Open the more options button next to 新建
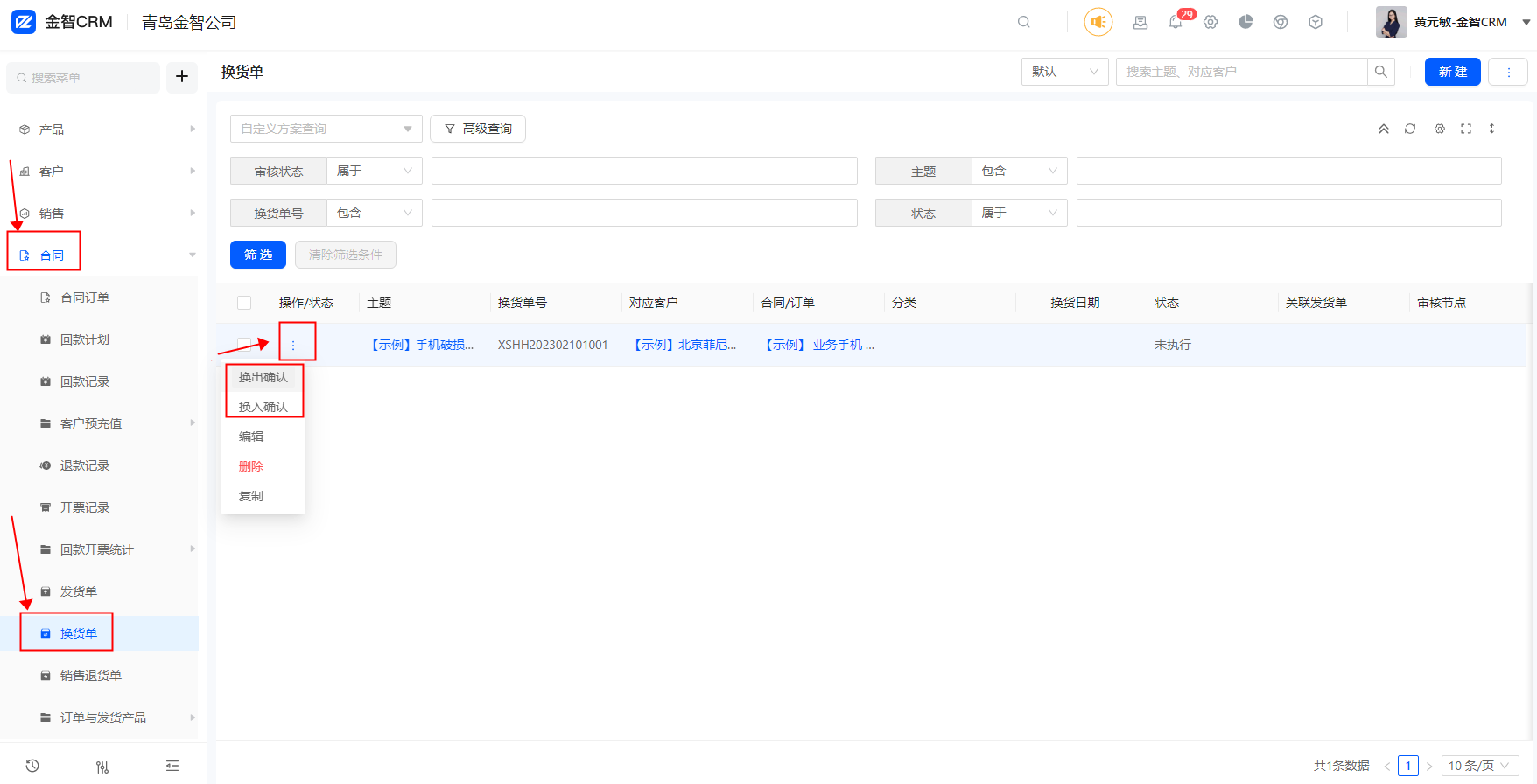 [1508, 72]
